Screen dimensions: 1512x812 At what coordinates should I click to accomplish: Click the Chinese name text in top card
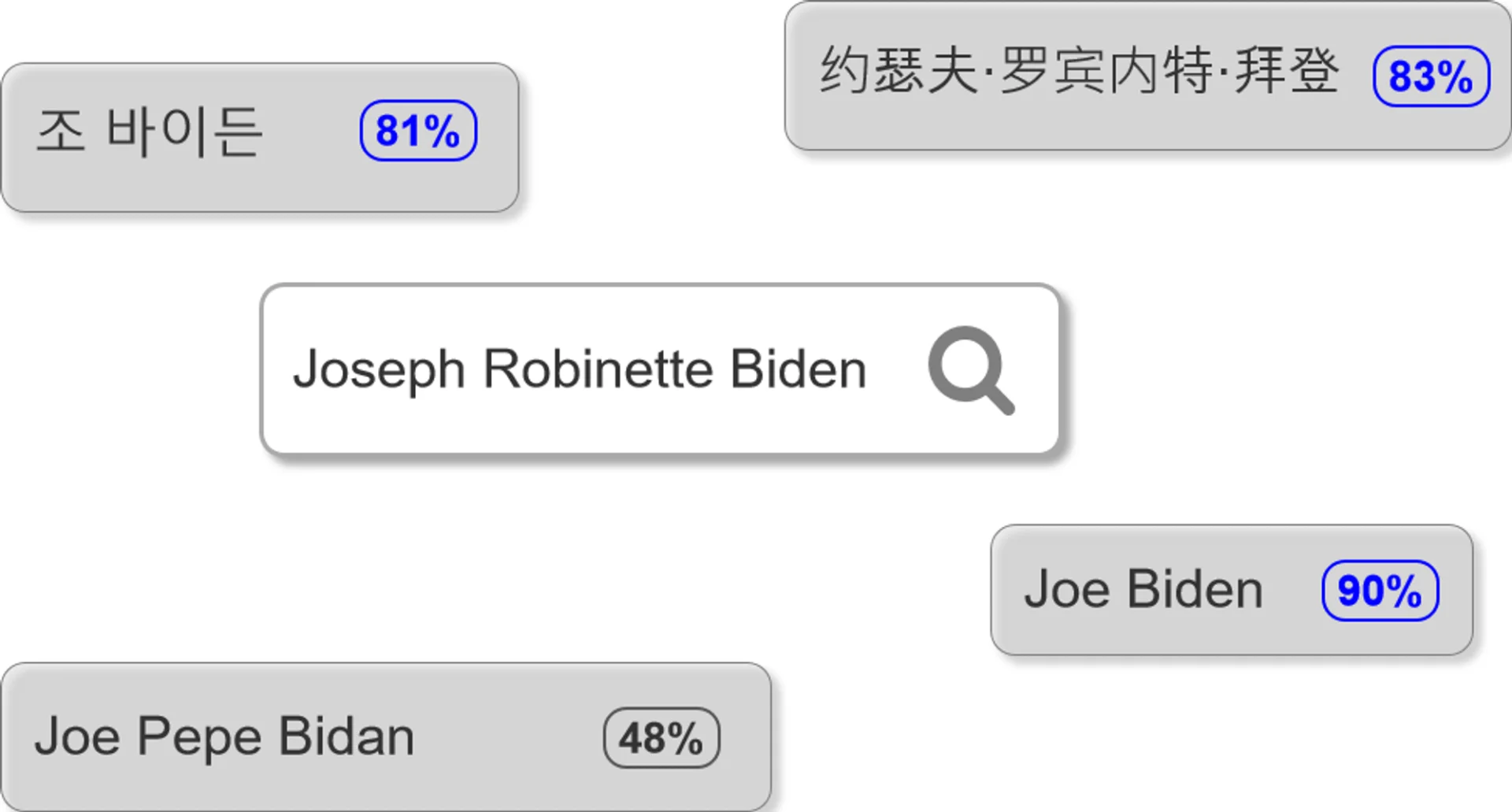point(1079,71)
